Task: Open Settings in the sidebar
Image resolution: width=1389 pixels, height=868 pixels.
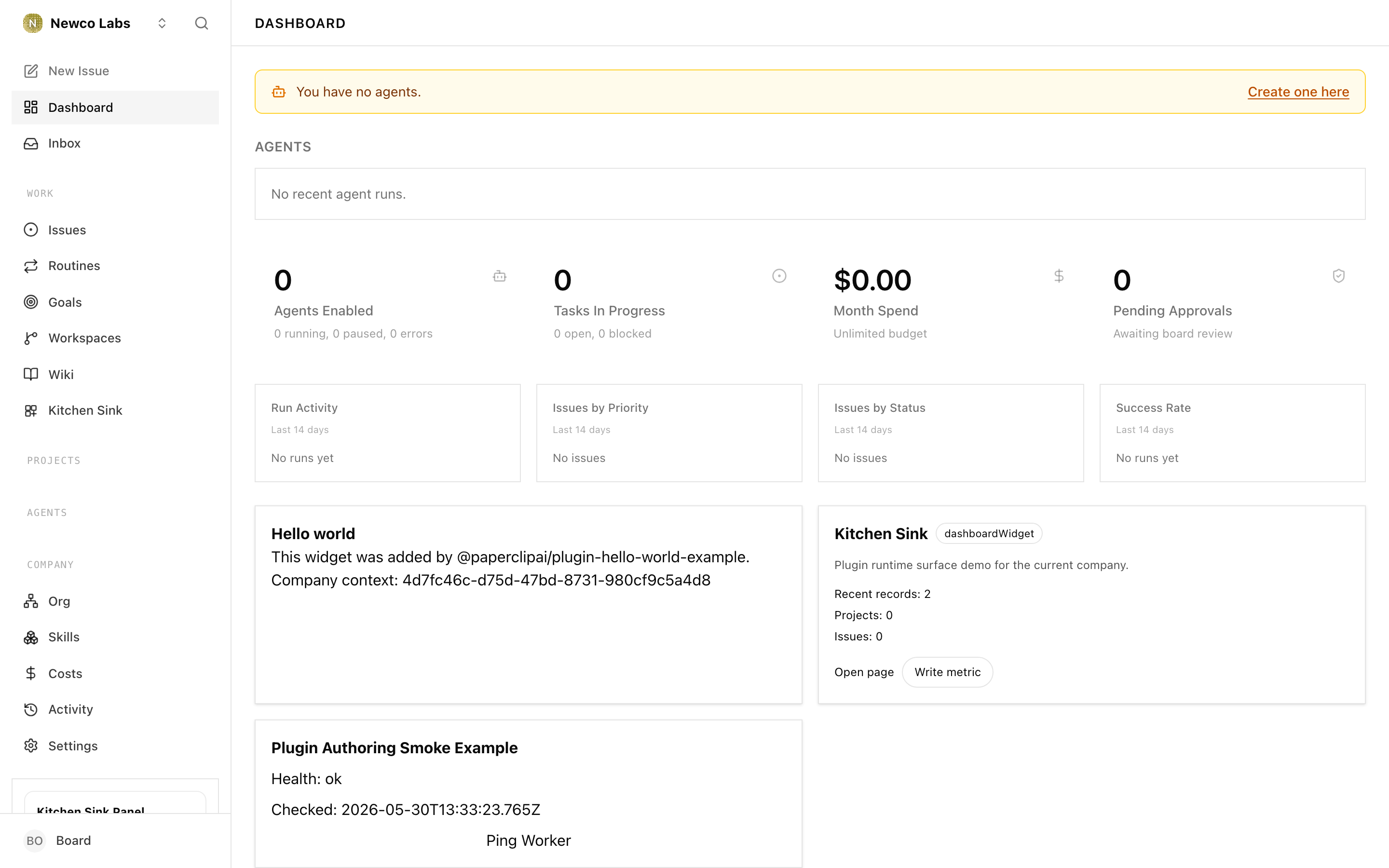Action: [115, 746]
